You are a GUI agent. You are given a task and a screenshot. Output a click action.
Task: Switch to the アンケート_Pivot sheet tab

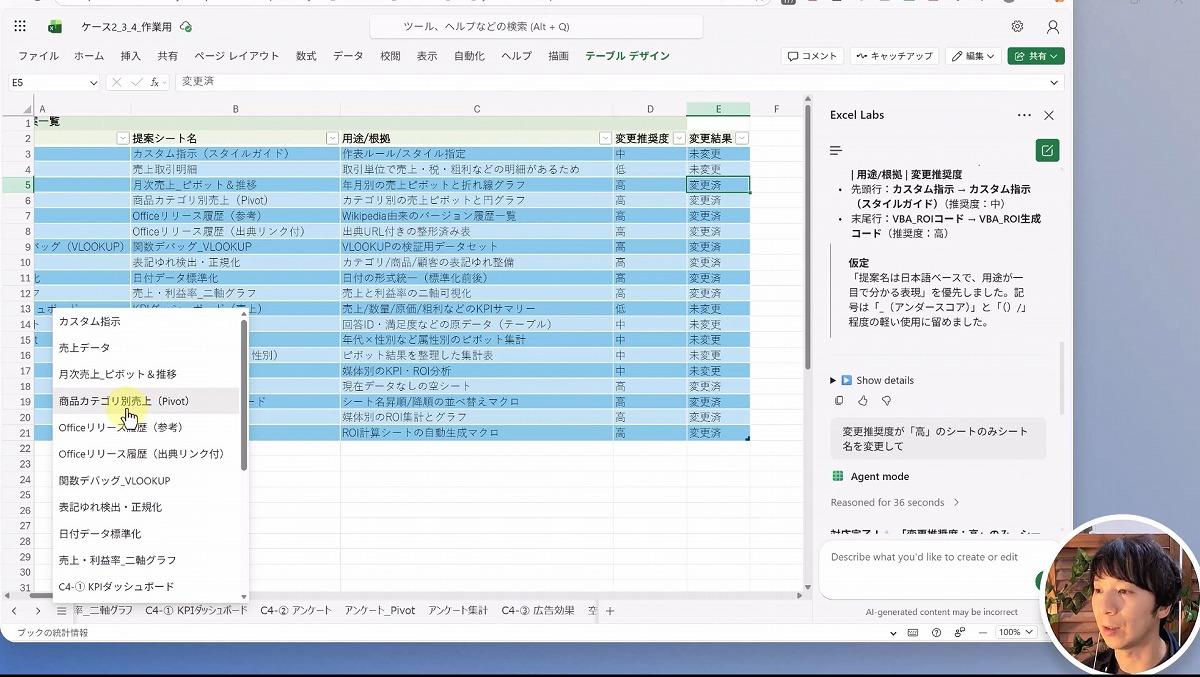coord(380,611)
